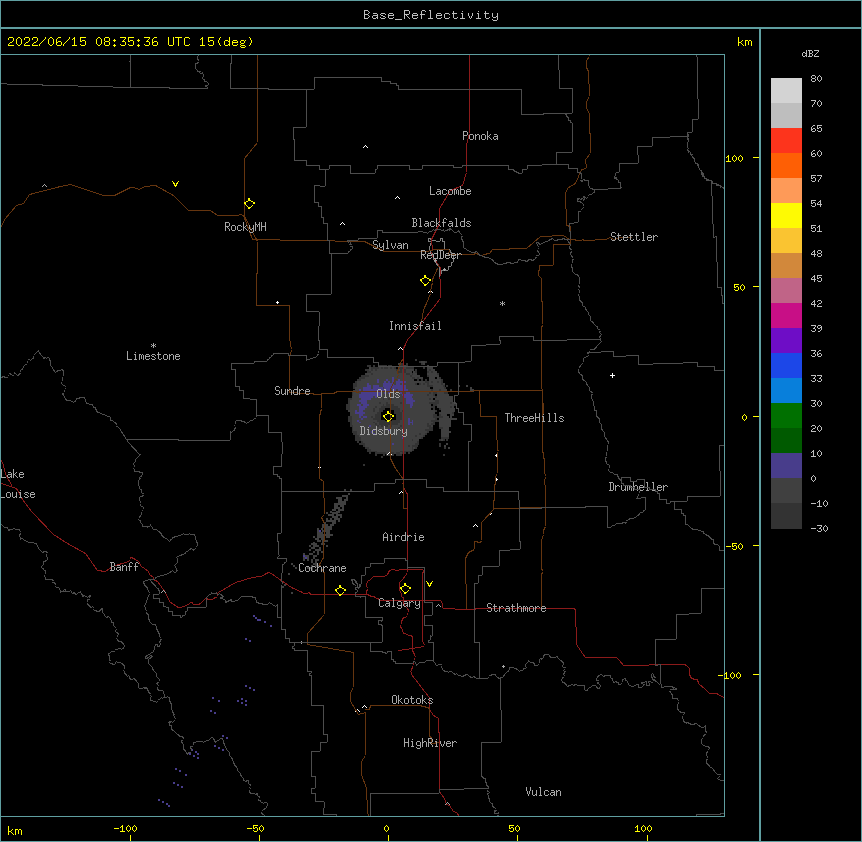
Task: Click the yellow diamond marker above Calgary label
Action: click(405, 589)
